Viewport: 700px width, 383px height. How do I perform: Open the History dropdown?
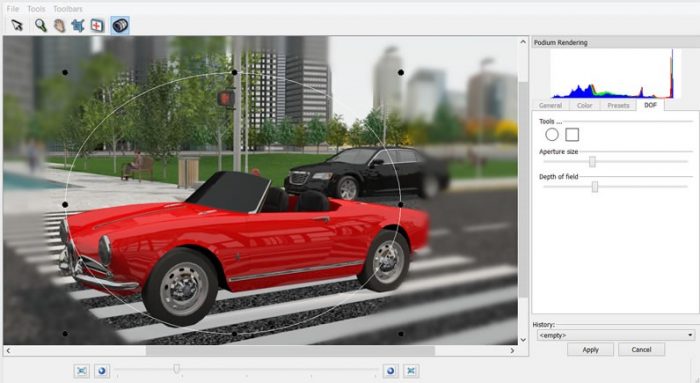(615, 335)
